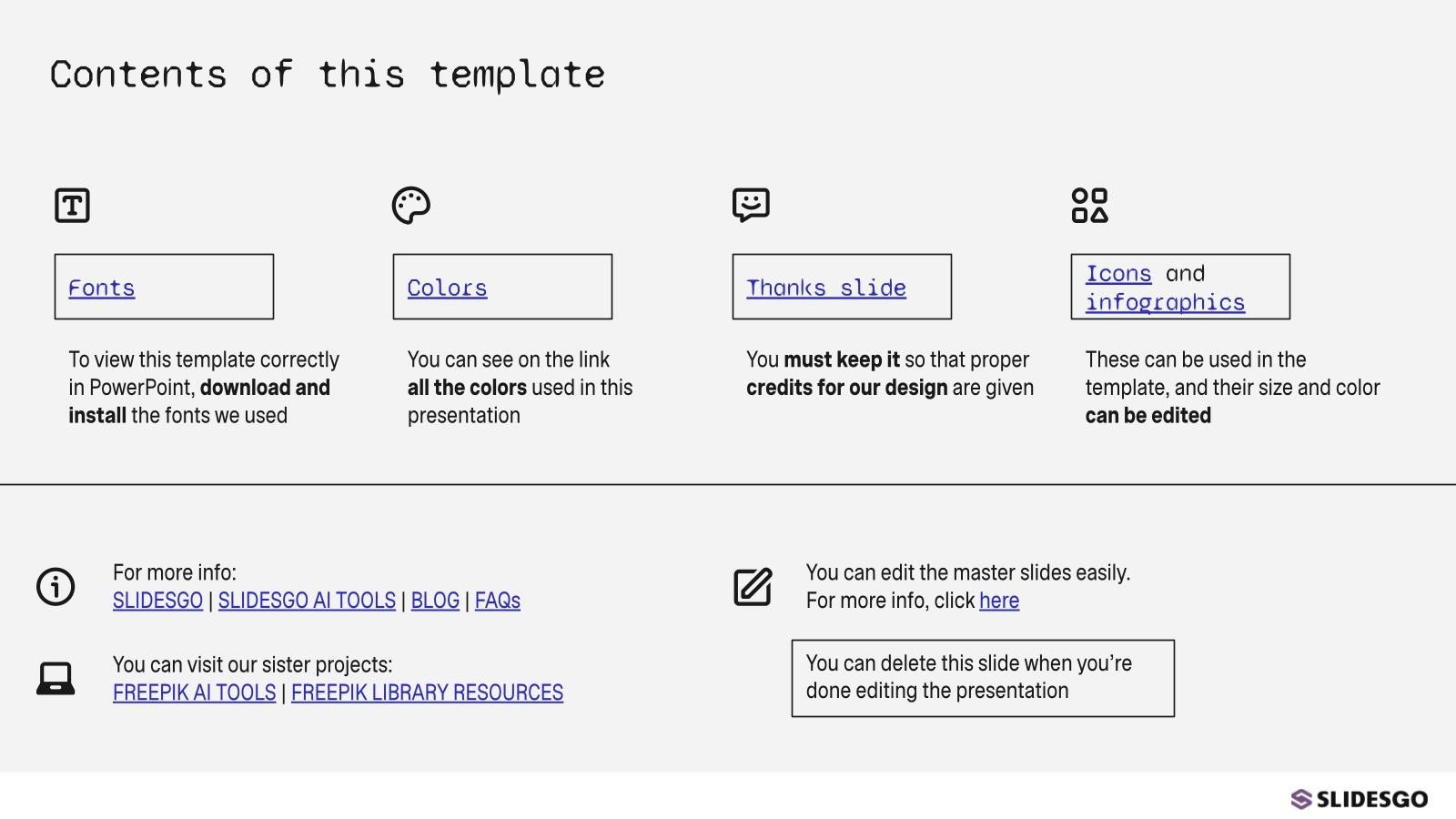
Task: Click the text box icon above Fonts
Action: click(x=72, y=205)
